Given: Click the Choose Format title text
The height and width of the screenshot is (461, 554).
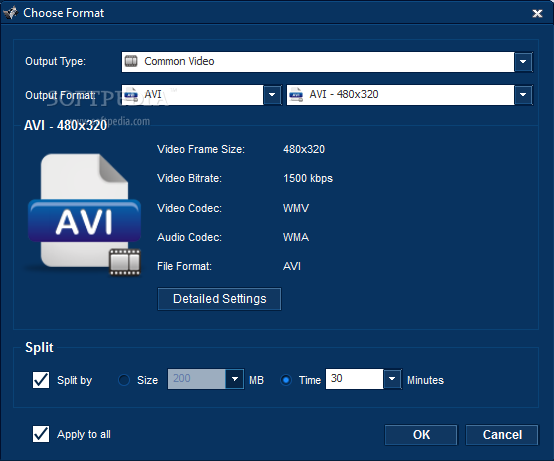Looking at the screenshot, I should click(x=64, y=13).
